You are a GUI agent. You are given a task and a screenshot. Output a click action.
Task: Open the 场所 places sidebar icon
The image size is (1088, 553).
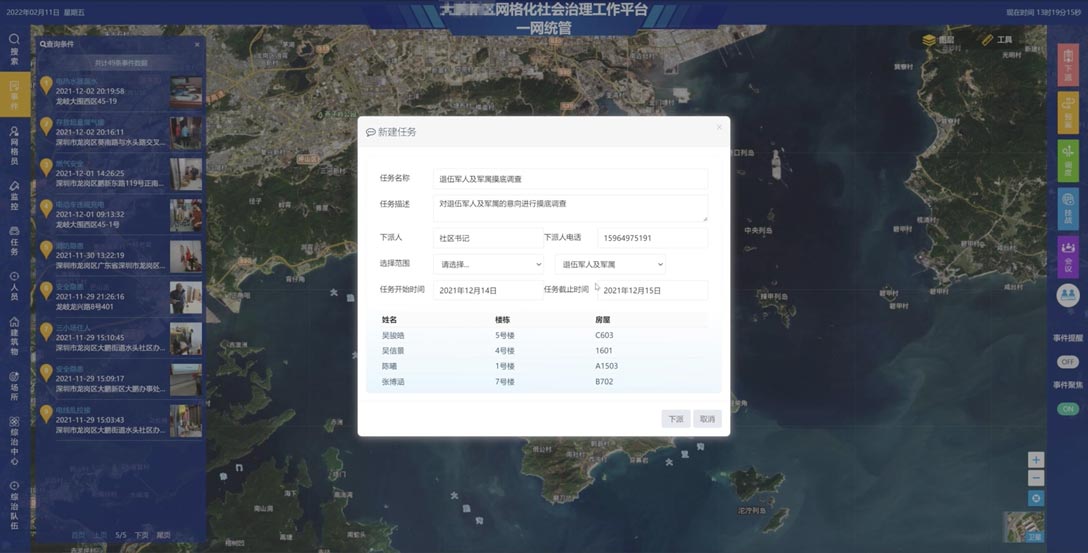(14, 383)
